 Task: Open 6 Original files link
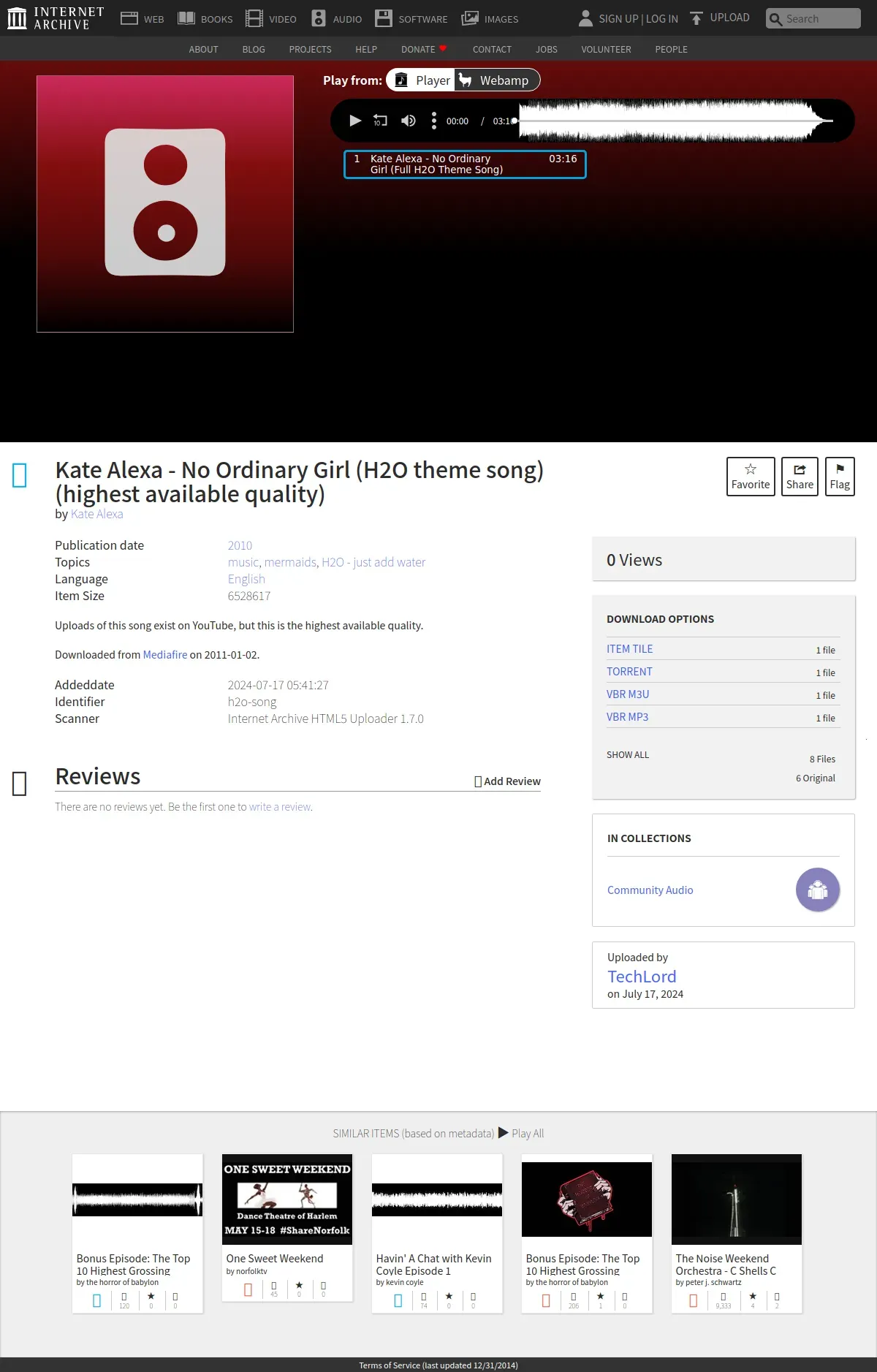816,778
